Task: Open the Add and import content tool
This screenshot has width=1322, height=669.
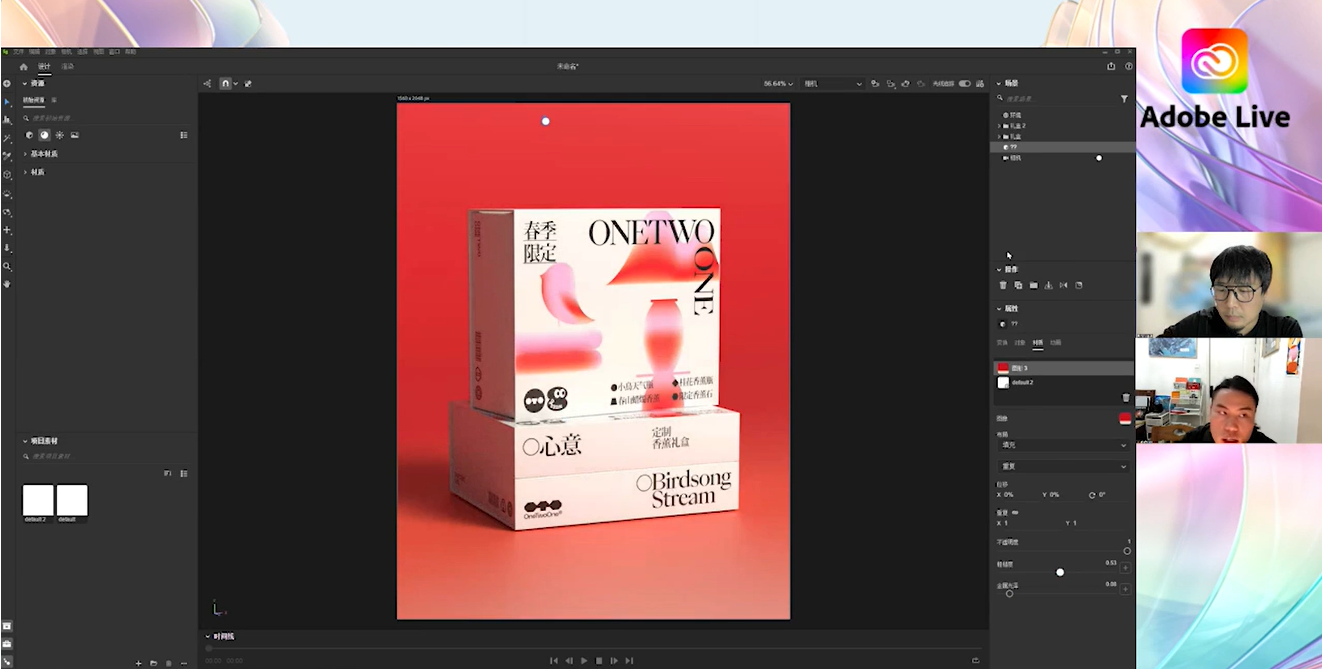Action: 7,84
